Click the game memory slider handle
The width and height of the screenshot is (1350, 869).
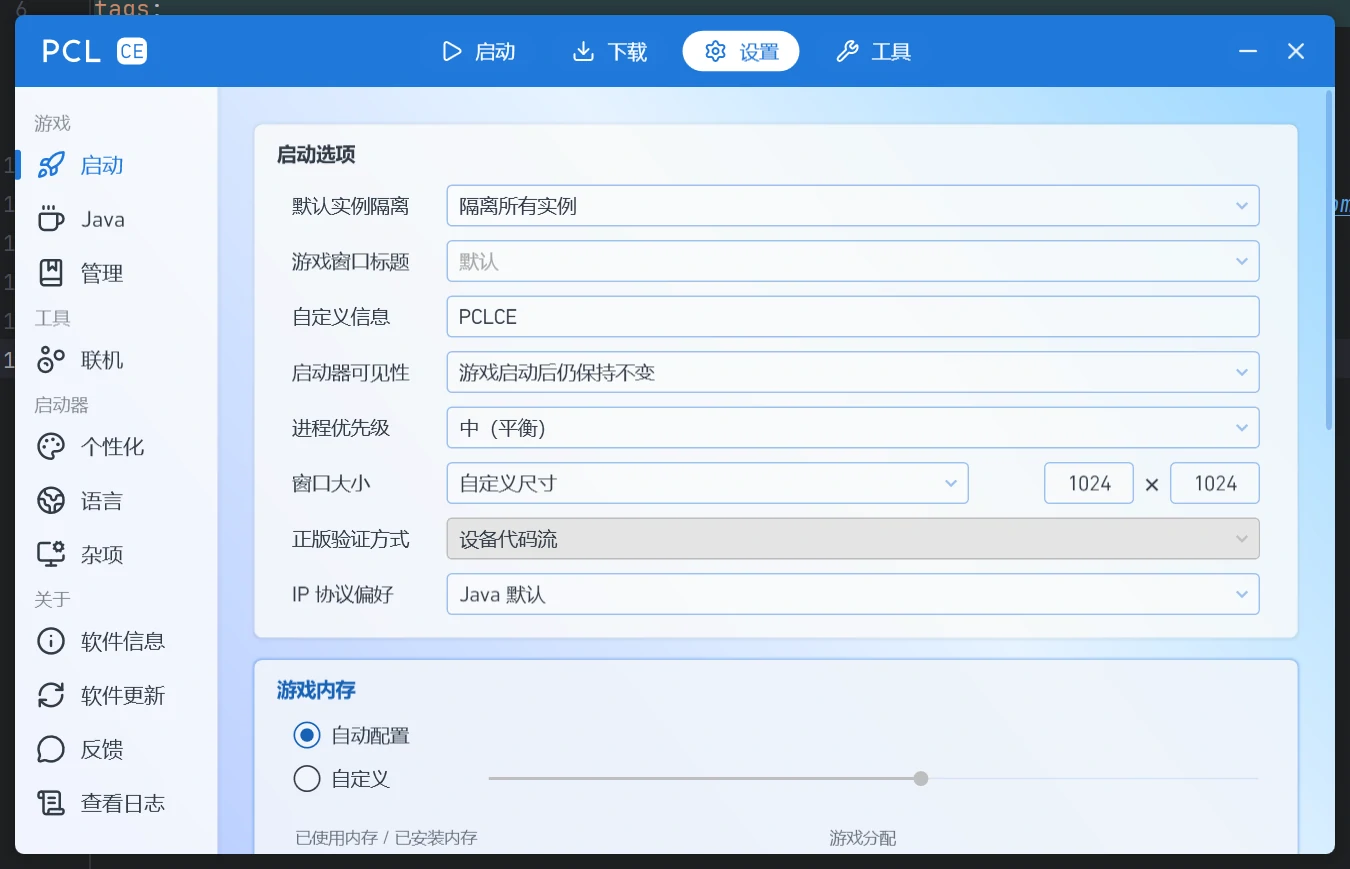(x=921, y=778)
